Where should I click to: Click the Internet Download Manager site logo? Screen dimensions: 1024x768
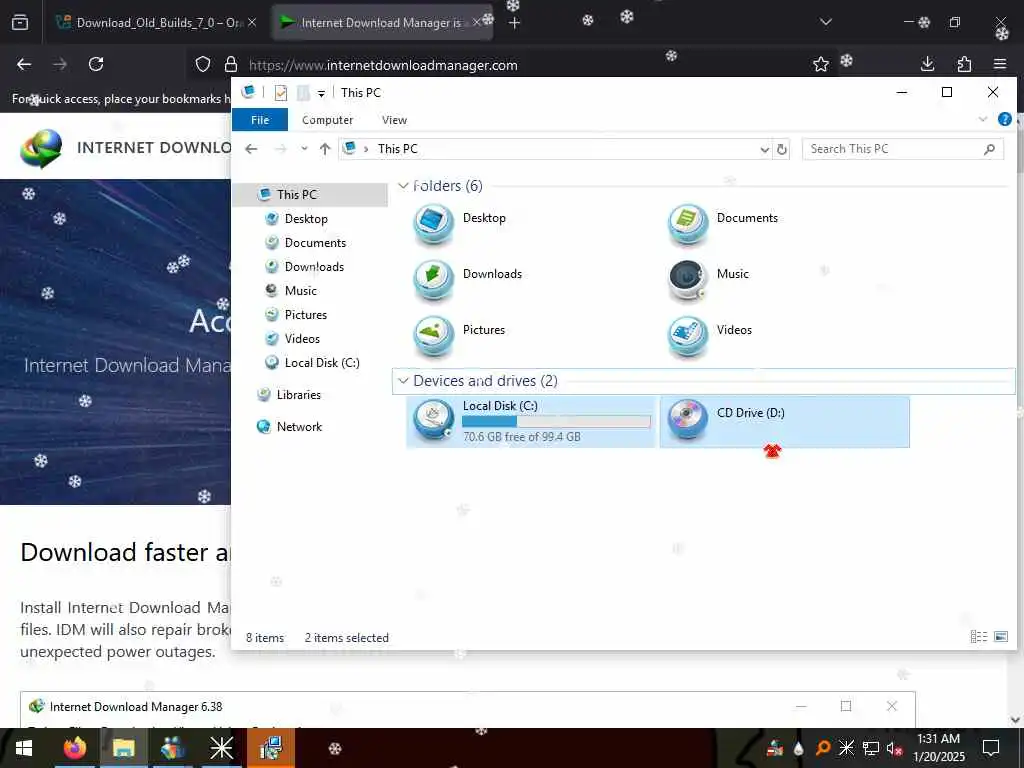coord(41,148)
